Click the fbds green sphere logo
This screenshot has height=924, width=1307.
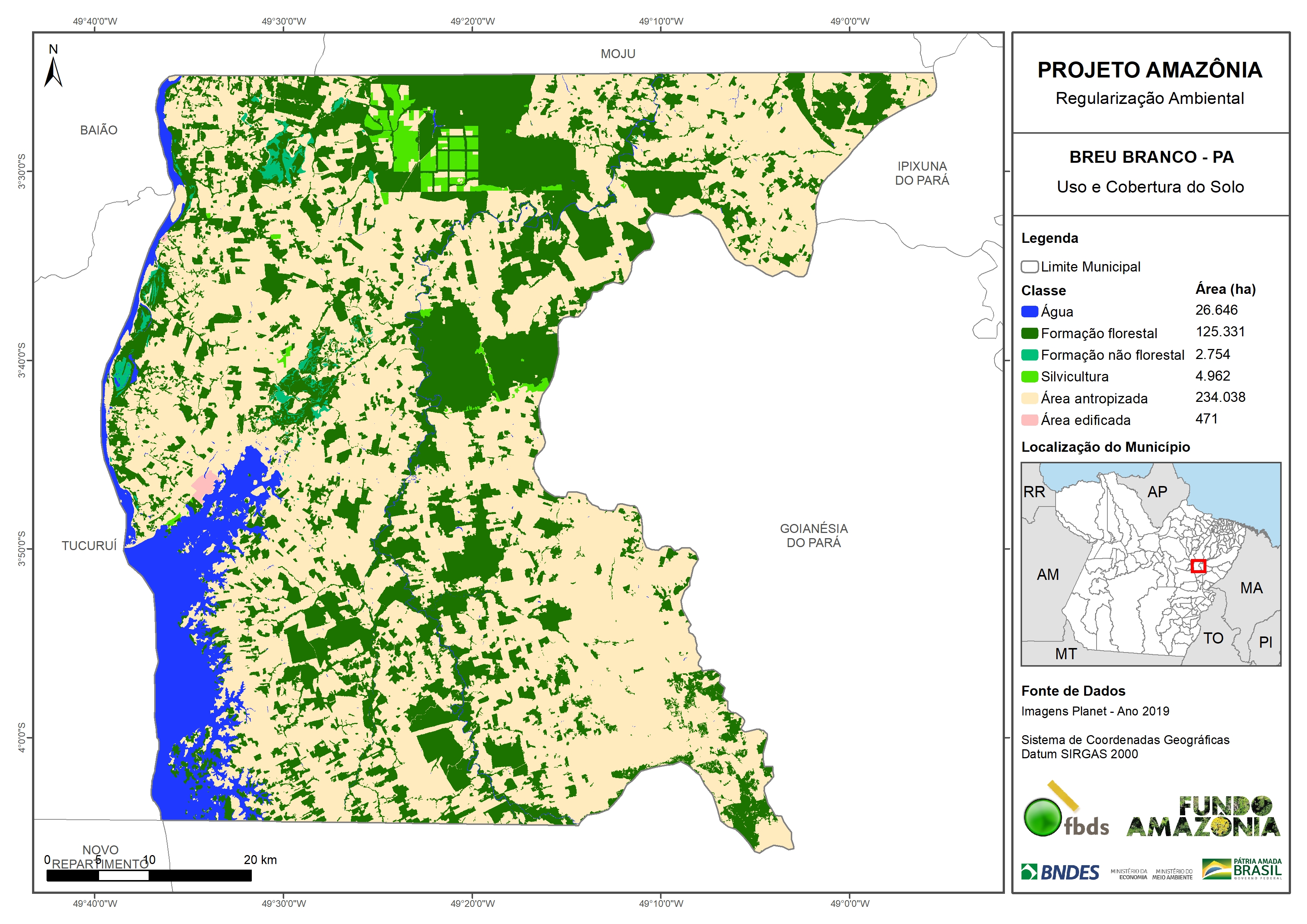[x=1042, y=817]
